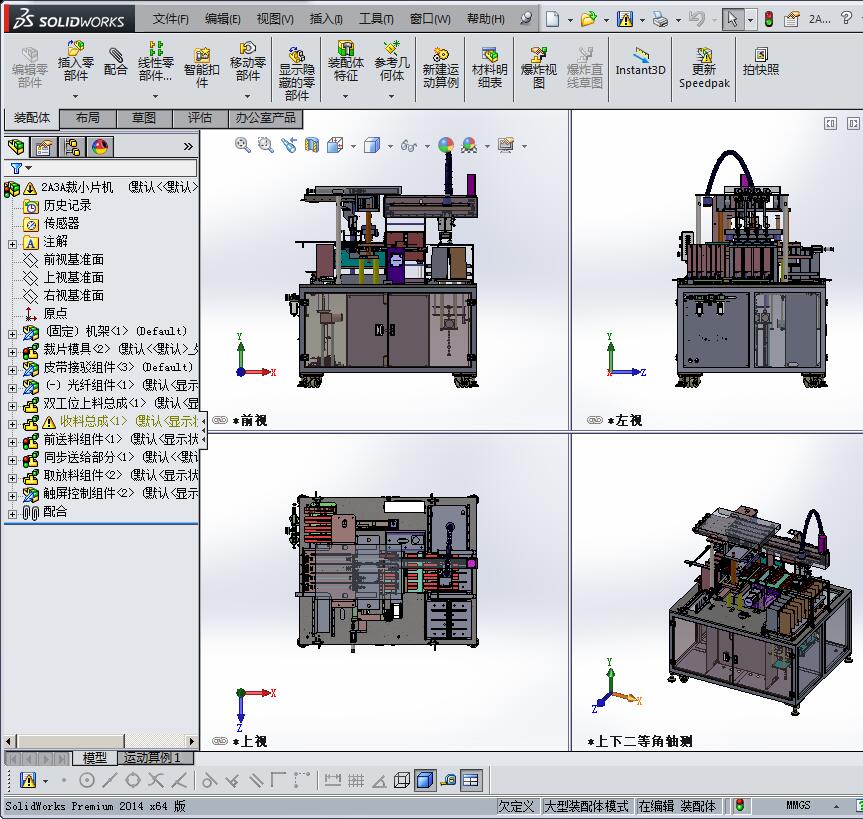
Task: Click Previous View icon in viewport toolbar
Action: coord(289,145)
